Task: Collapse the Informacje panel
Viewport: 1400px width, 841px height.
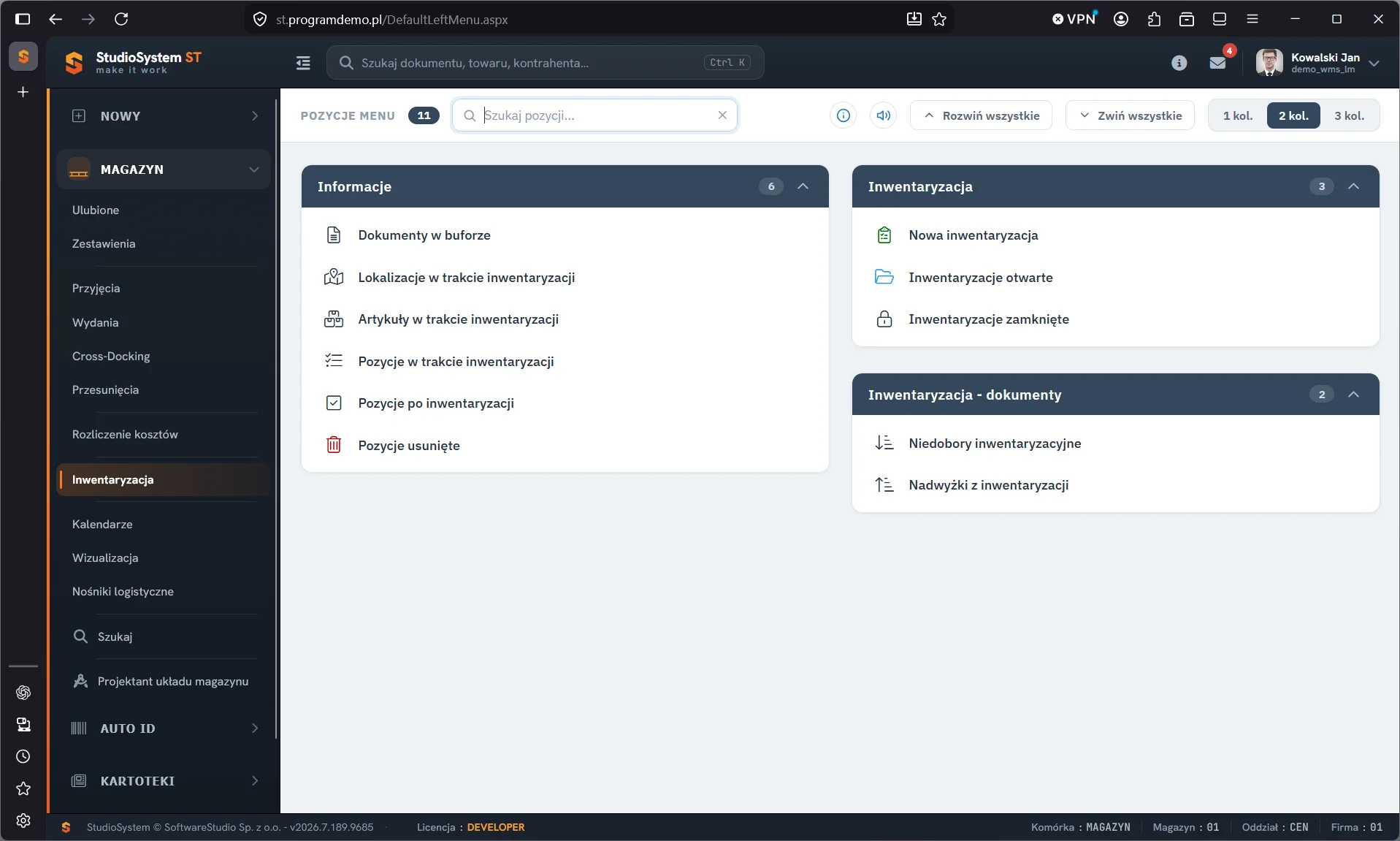Action: pos(803,186)
